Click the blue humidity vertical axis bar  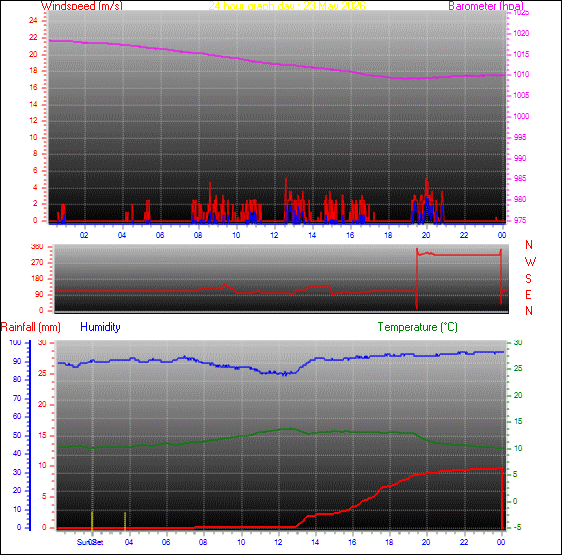click(x=30, y=435)
